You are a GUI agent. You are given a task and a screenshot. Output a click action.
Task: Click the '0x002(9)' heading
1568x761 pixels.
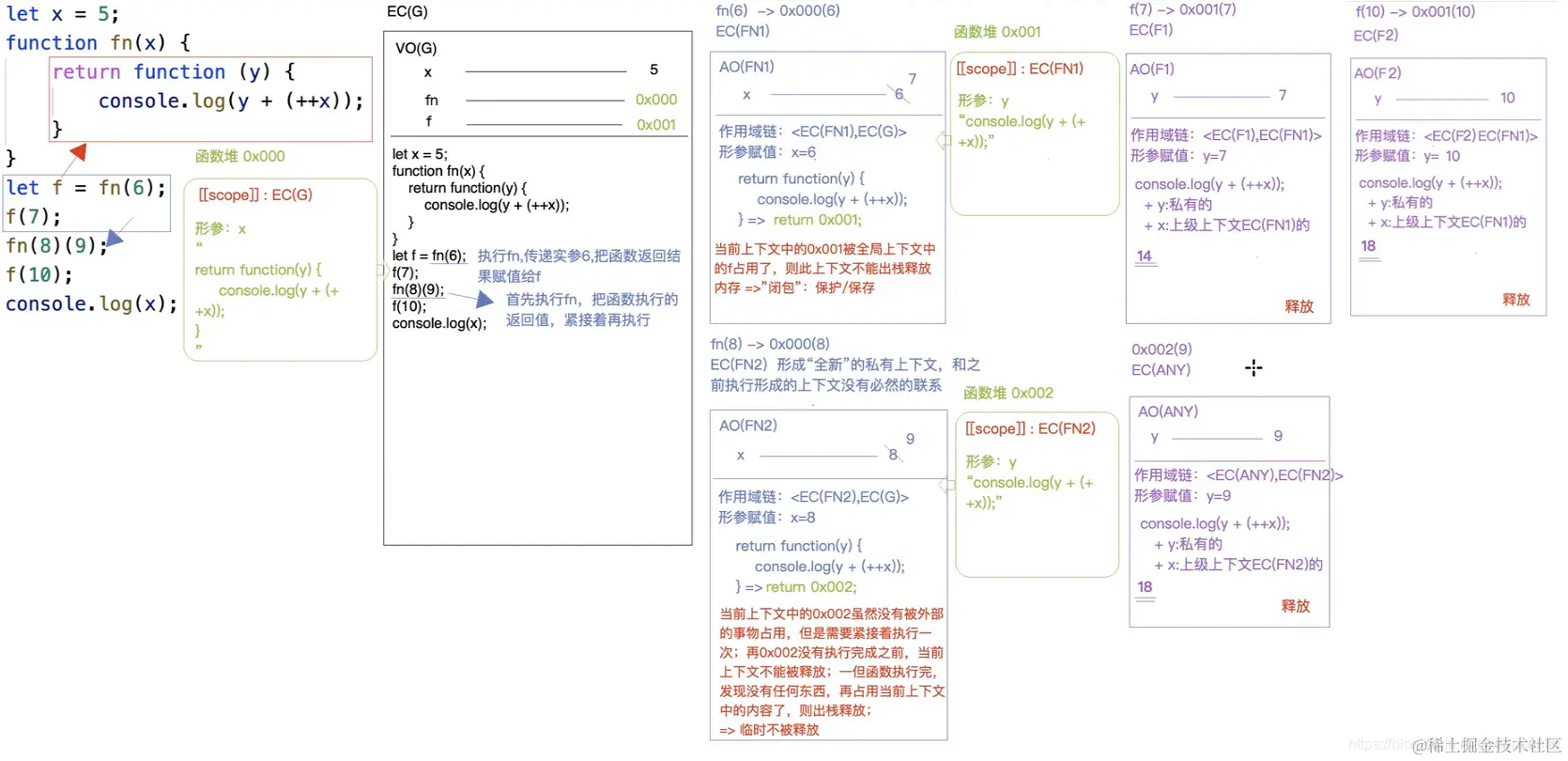tap(1161, 349)
